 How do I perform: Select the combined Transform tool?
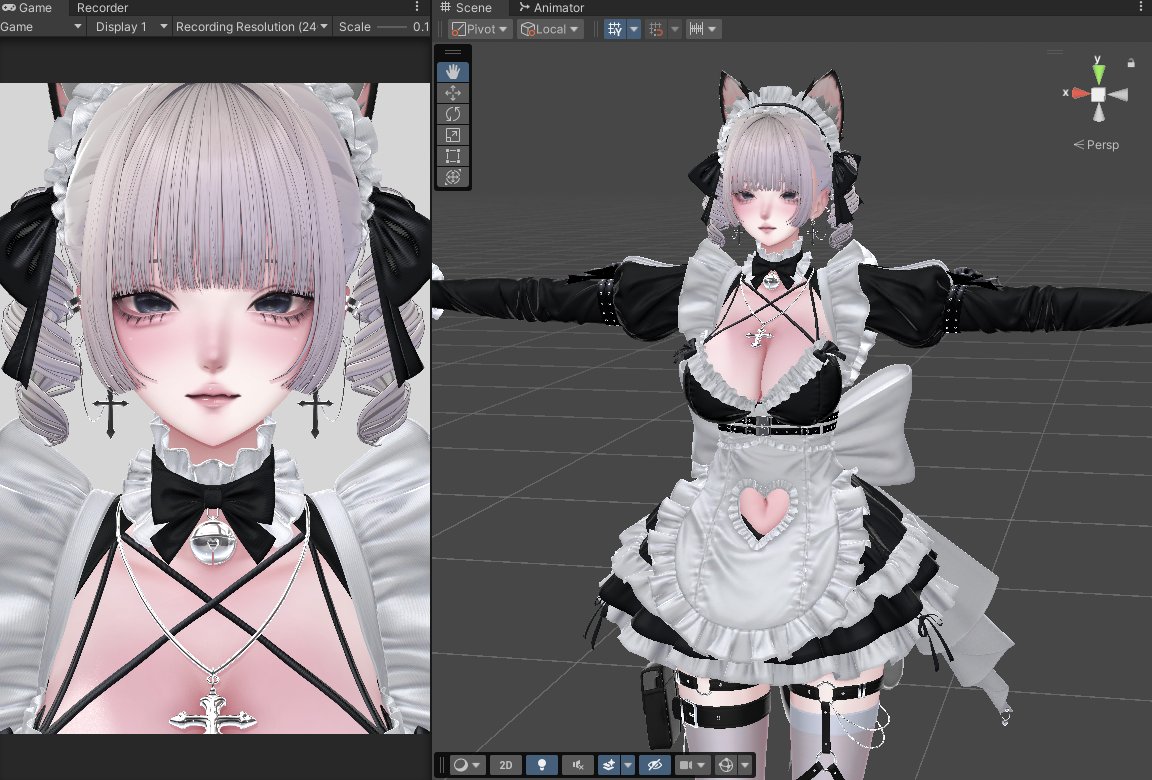tap(453, 177)
